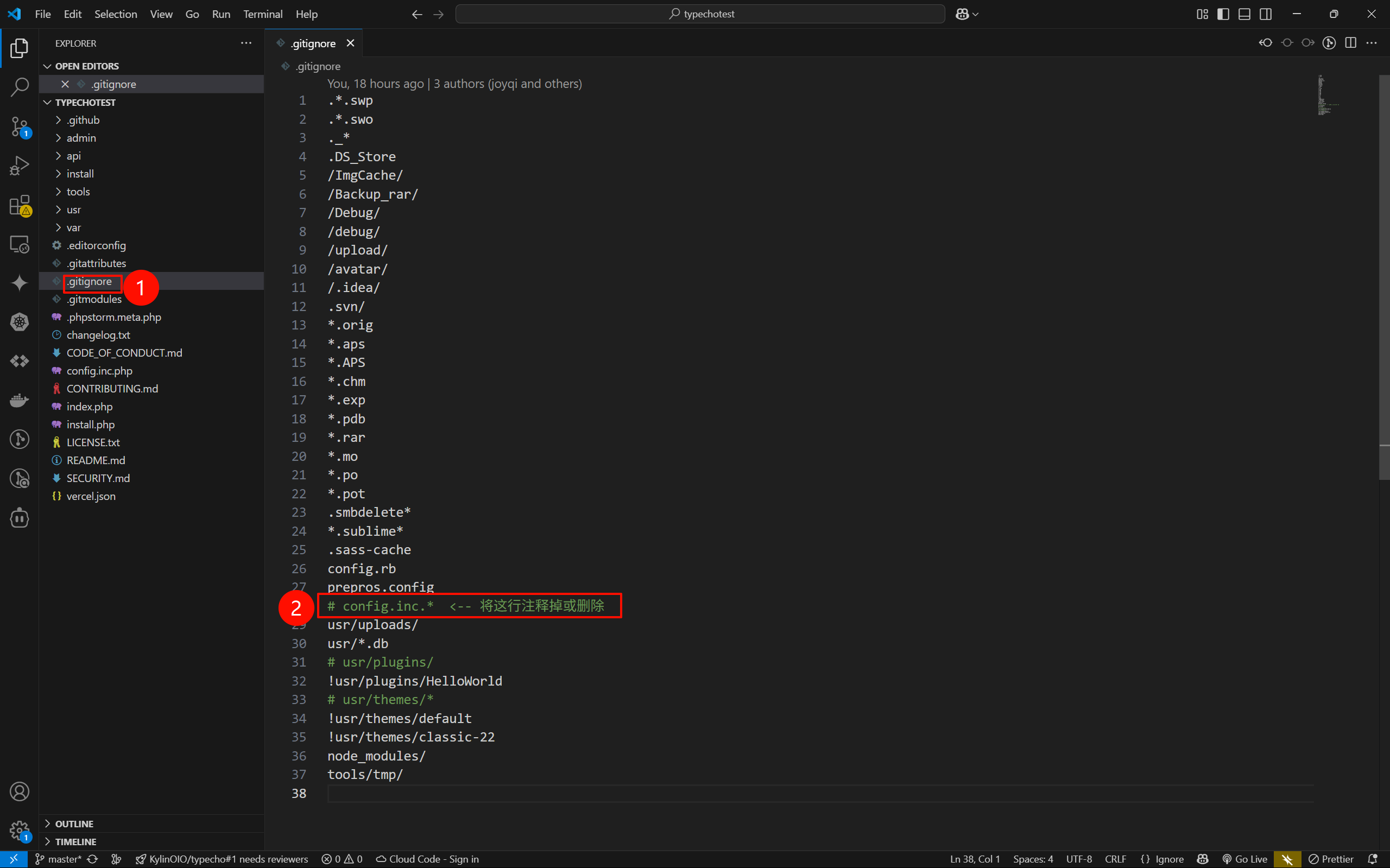Click the split editor right icon
Screen dimensions: 1390x868
point(1350,43)
